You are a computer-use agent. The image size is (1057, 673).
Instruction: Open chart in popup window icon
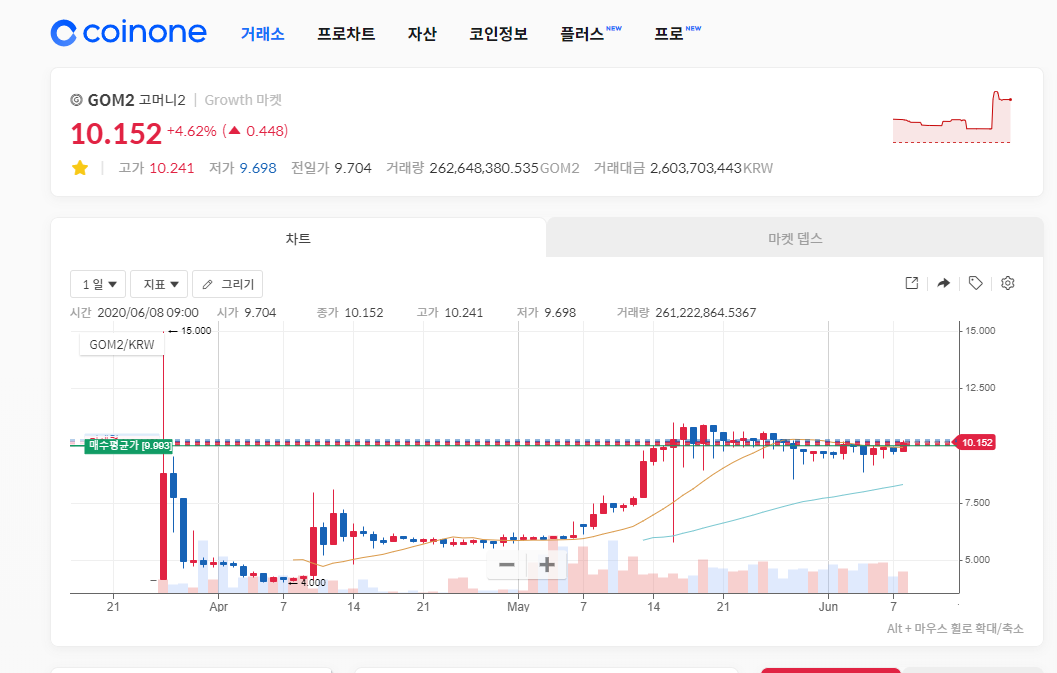912,283
